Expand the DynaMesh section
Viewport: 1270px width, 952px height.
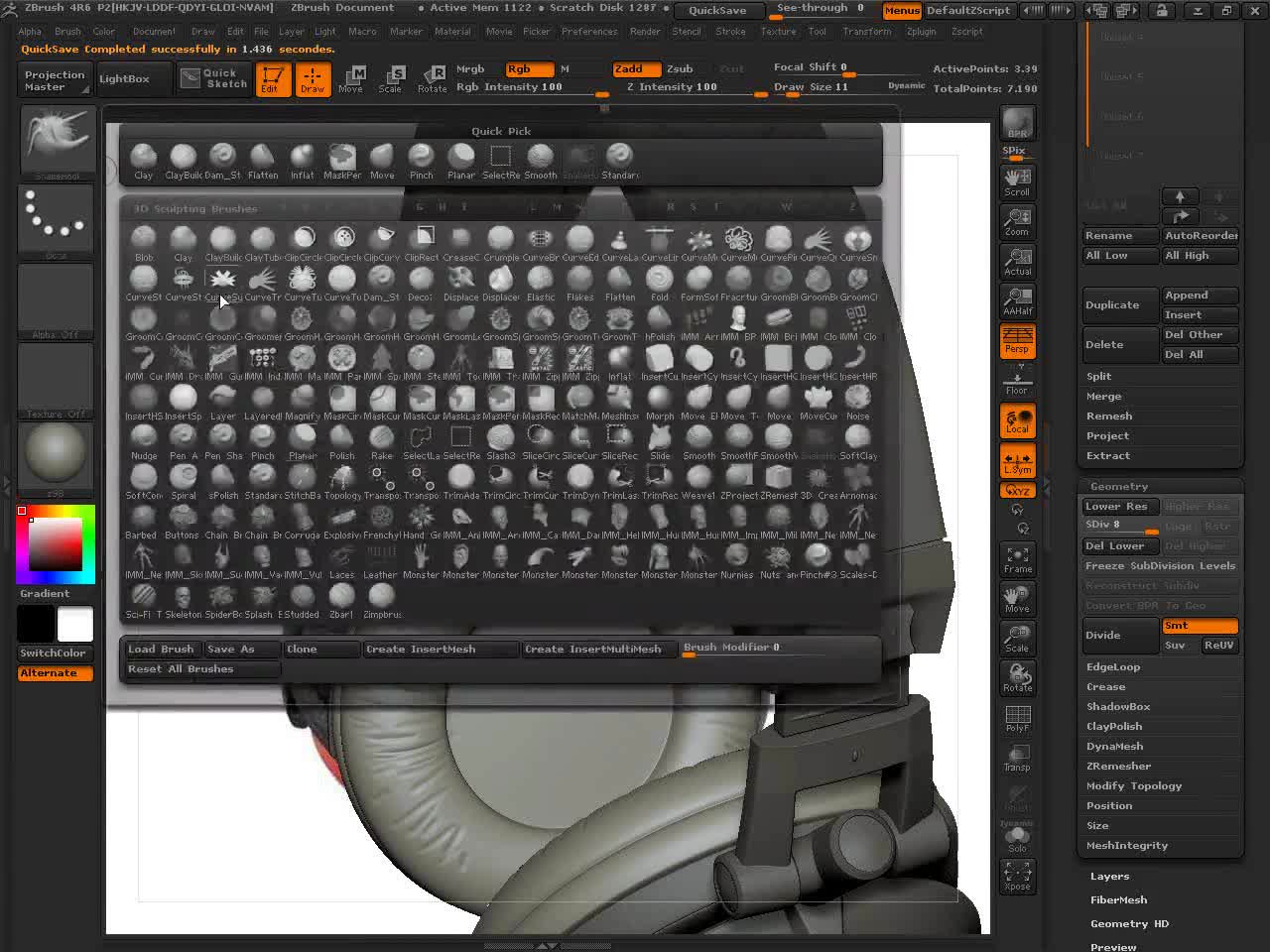1114,746
